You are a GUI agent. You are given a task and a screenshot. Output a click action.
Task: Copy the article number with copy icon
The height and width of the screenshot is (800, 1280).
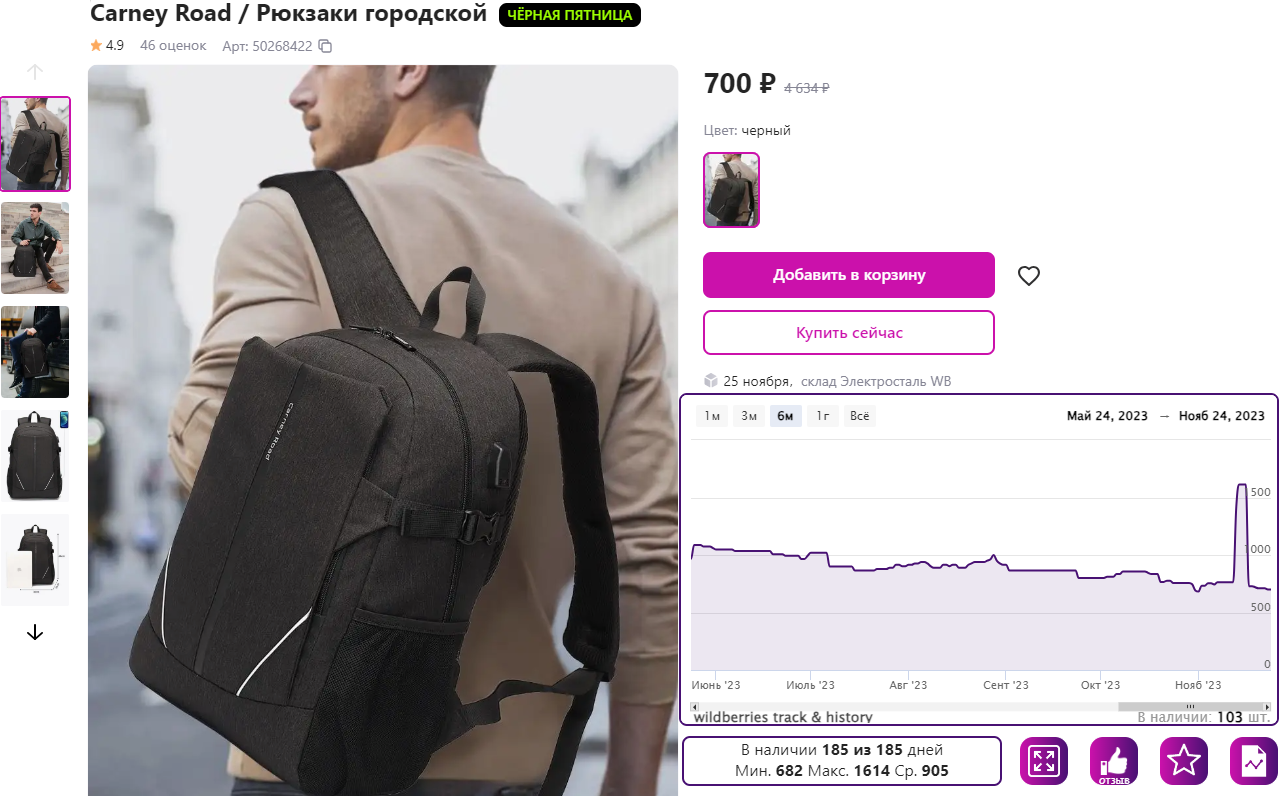[325, 46]
